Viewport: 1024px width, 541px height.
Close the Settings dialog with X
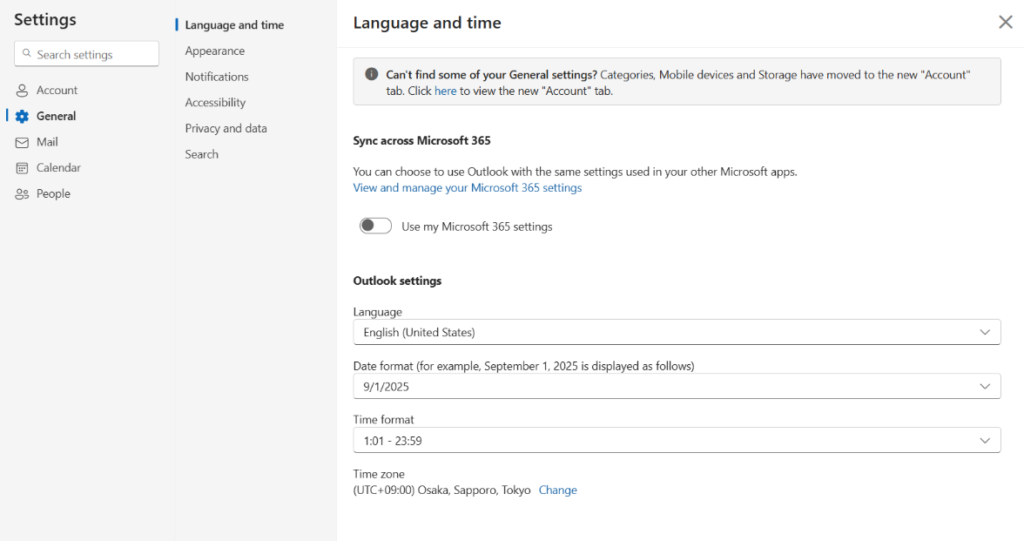(1005, 22)
